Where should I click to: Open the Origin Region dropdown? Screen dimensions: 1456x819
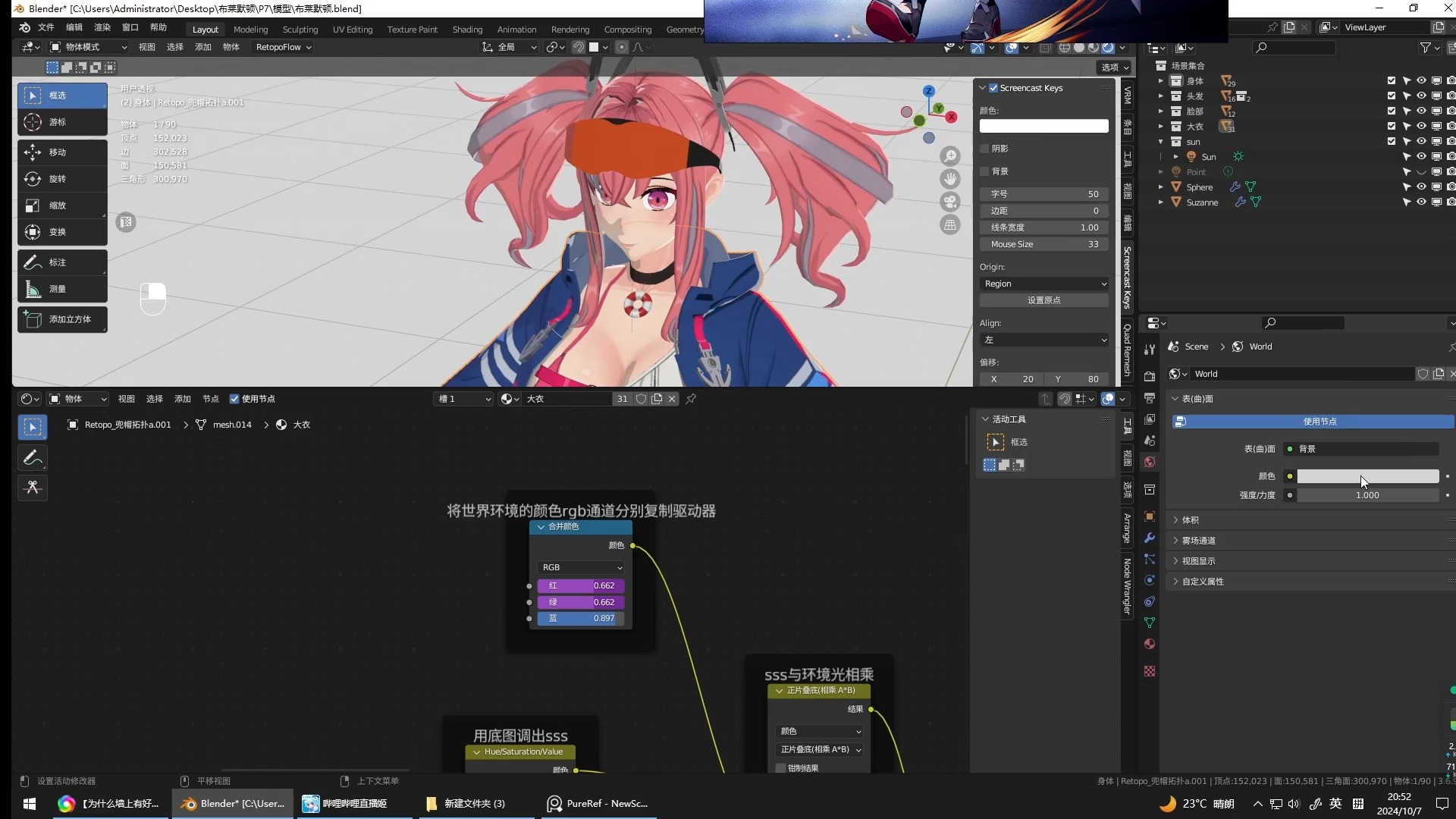1044,284
